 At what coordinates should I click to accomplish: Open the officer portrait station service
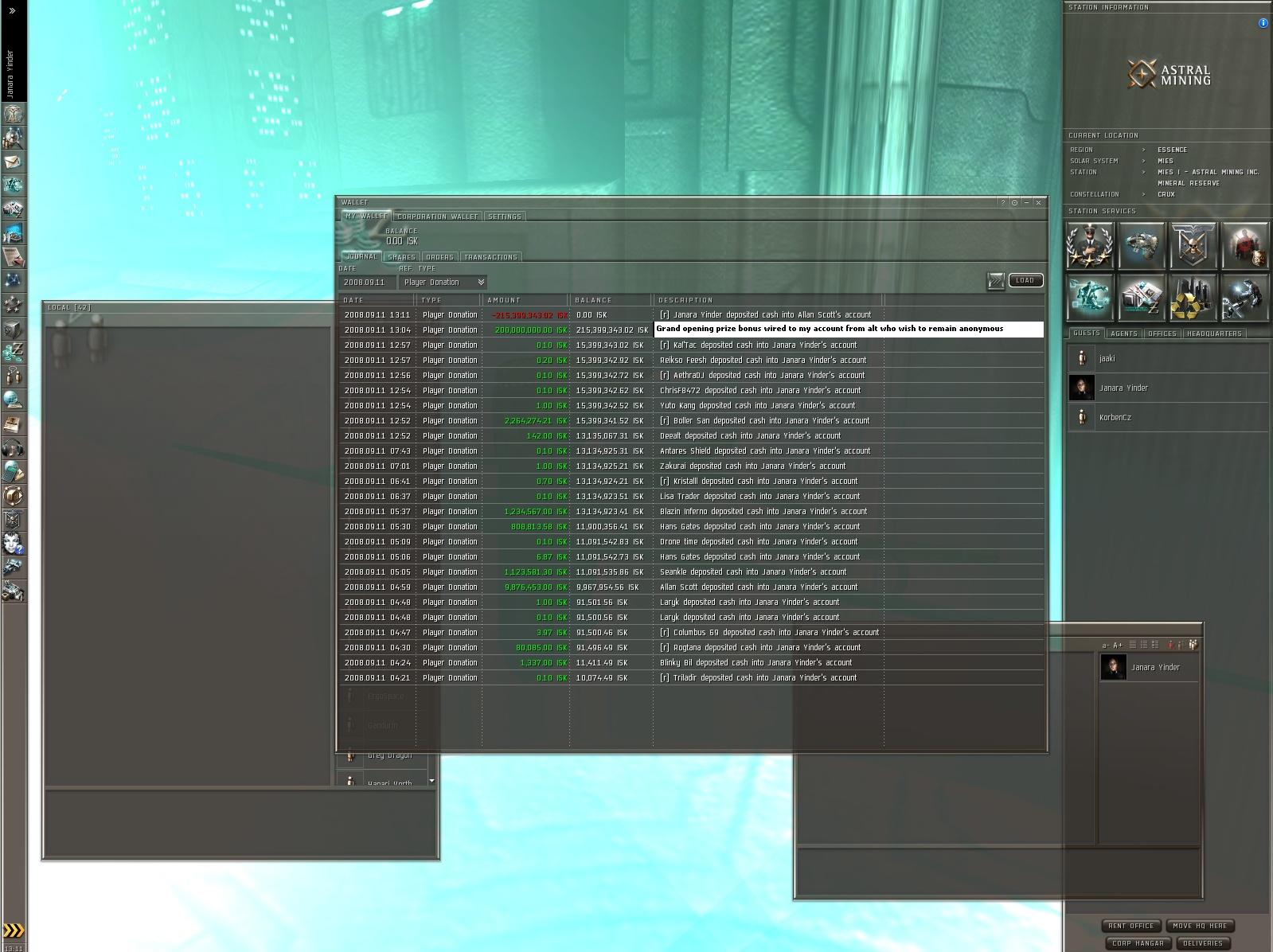pyautogui.click(x=1090, y=245)
